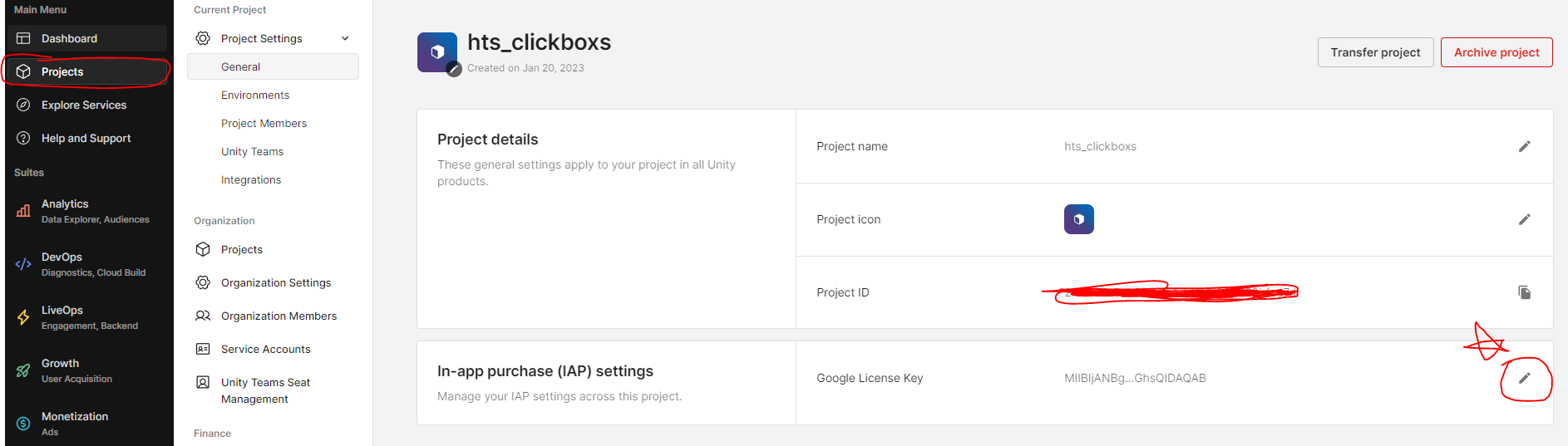Copy the Project ID to clipboard

click(1524, 292)
